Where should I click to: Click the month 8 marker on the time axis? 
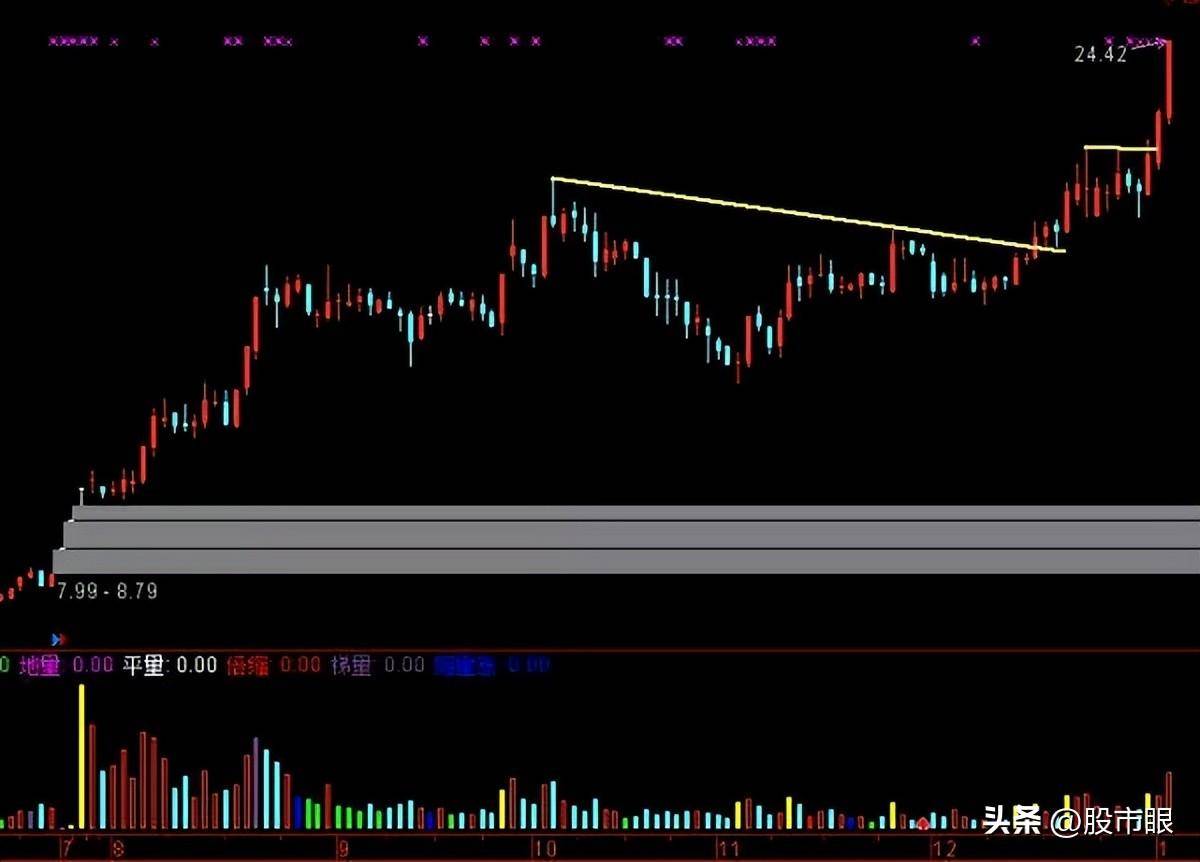pos(118,850)
